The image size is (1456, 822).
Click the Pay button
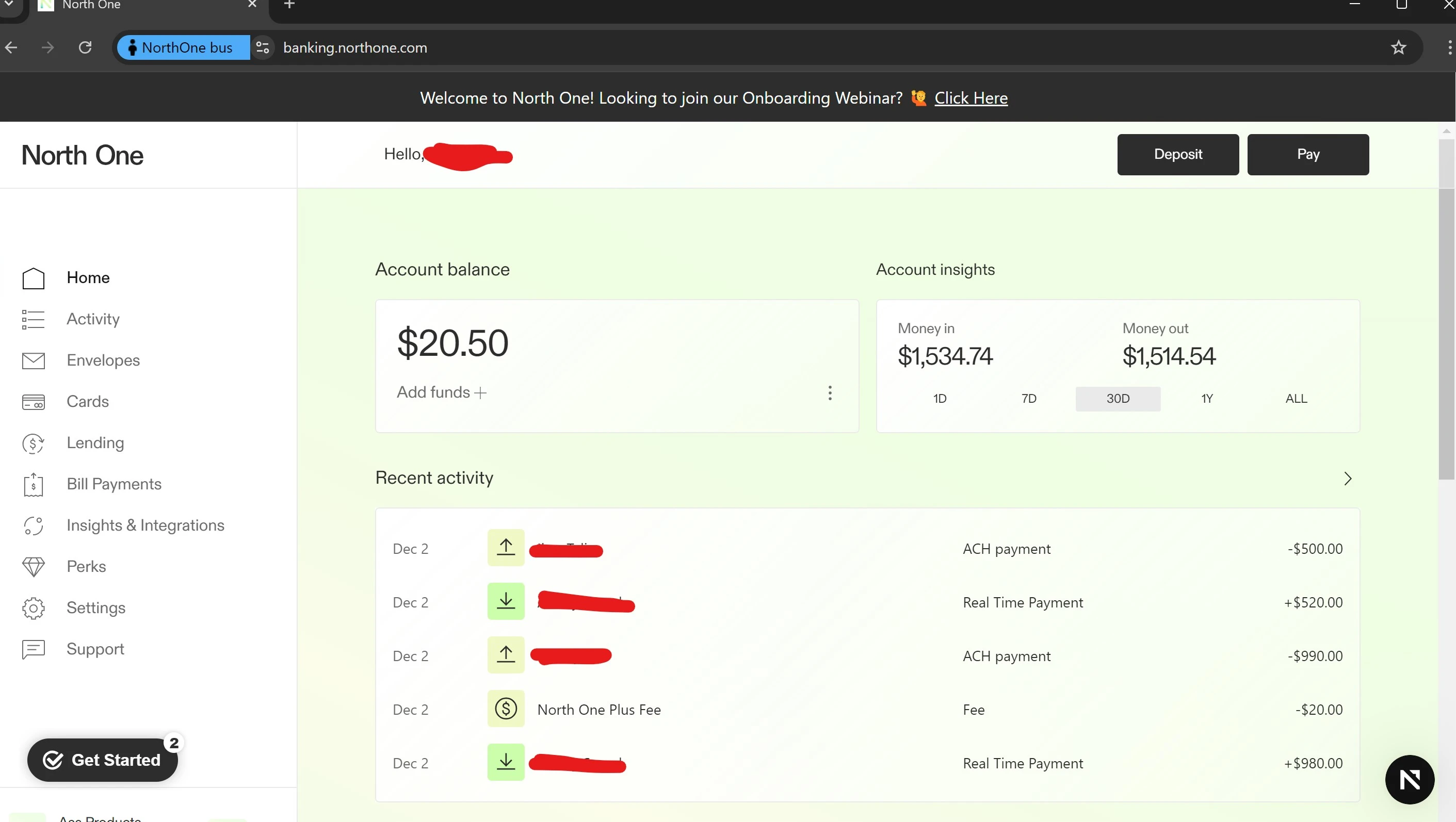coord(1308,154)
